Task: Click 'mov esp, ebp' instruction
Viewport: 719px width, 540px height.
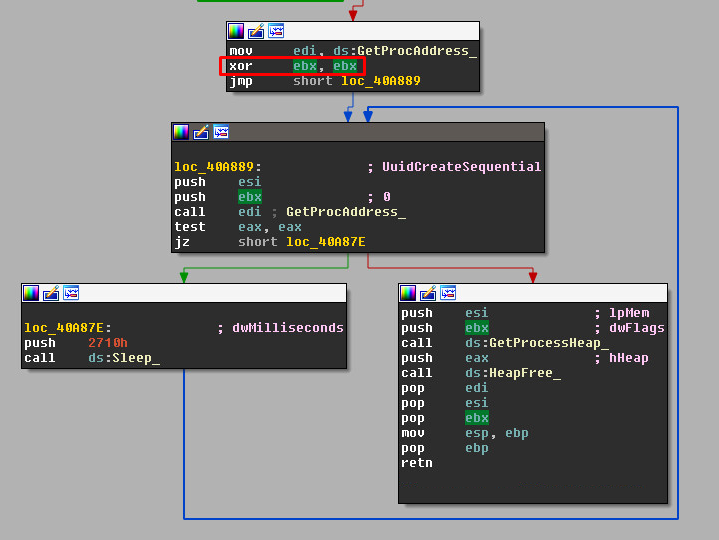Action: click(465, 433)
